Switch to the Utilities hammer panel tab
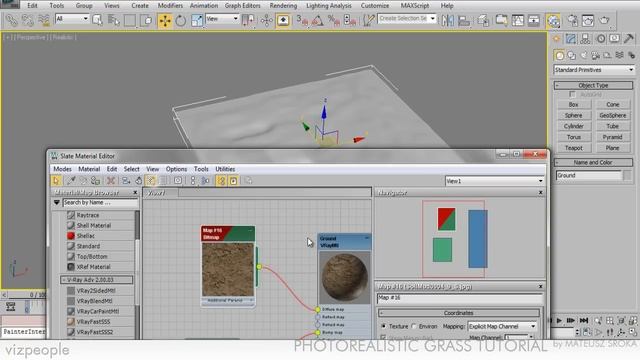 pyautogui.click(x=629, y=39)
